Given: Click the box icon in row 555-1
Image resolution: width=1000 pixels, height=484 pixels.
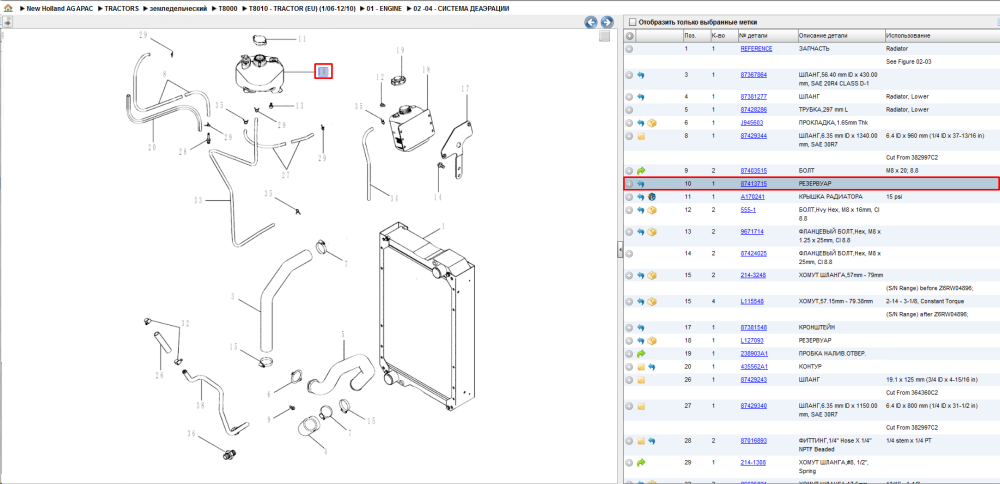Looking at the screenshot, I should (x=652, y=210).
